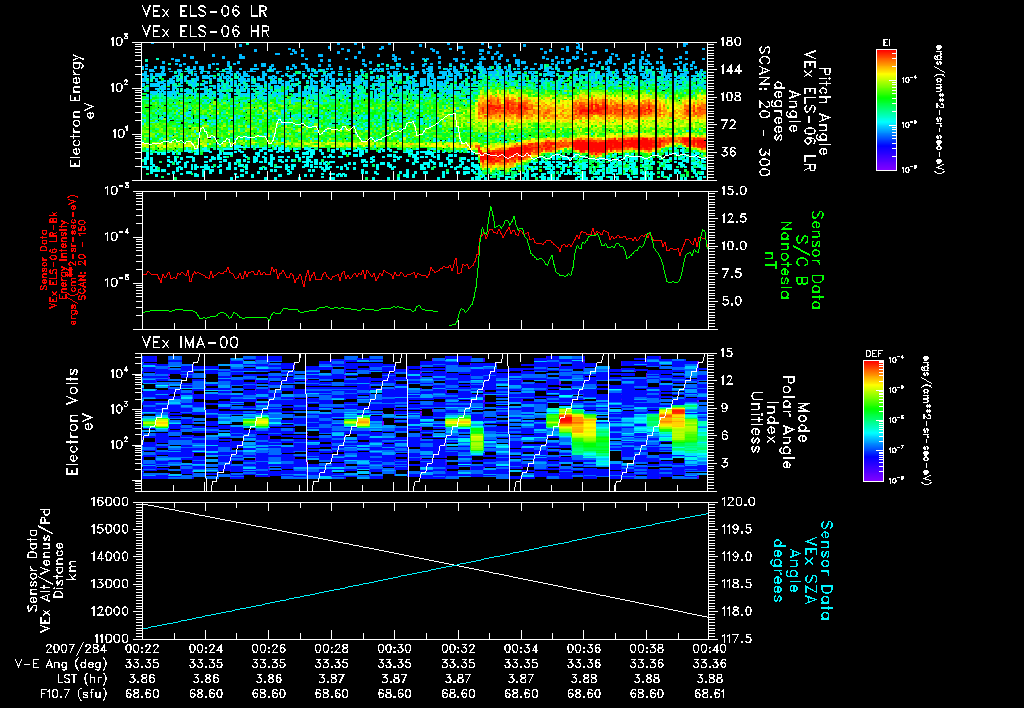1024x708 pixels.
Task: Click the magnetic field line plot panel
Action: tap(425, 260)
